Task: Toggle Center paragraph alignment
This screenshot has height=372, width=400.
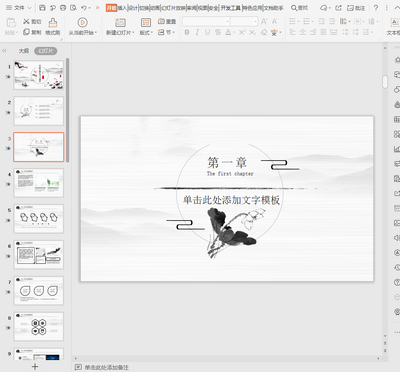Action: click(303, 32)
